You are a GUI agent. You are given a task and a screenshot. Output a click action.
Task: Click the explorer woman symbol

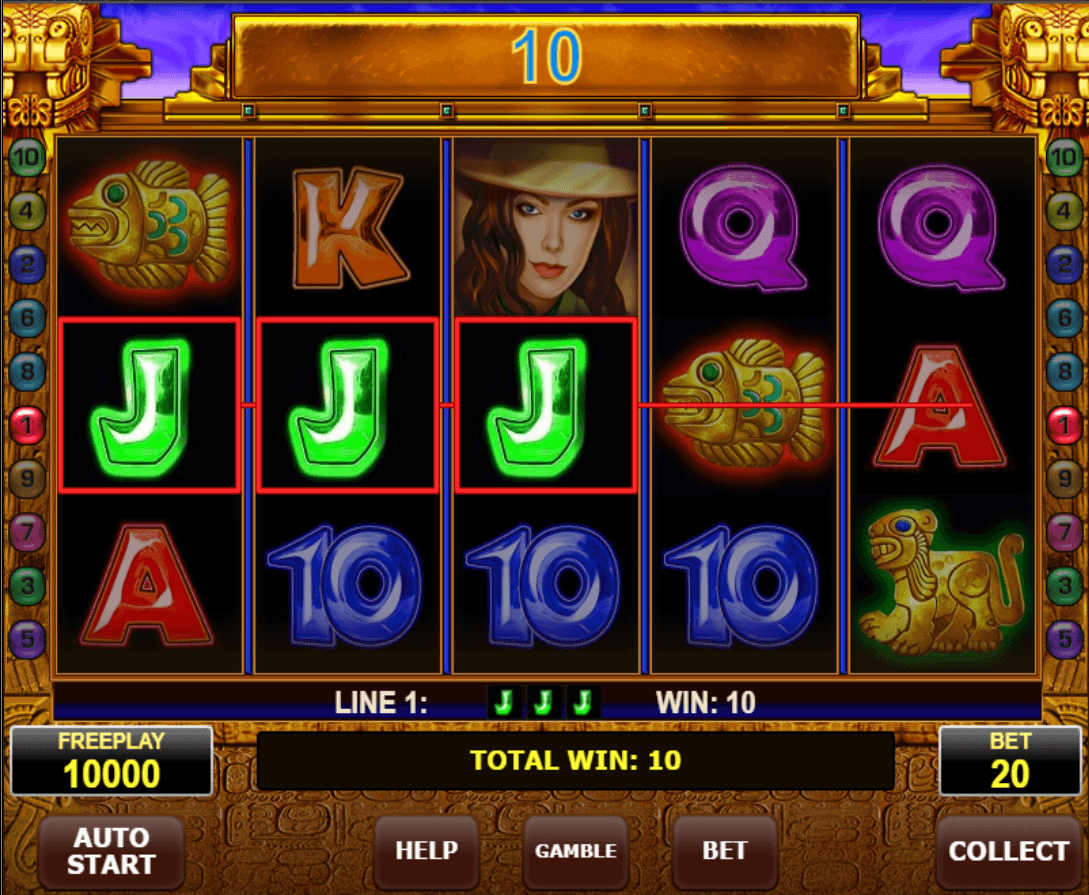point(546,227)
